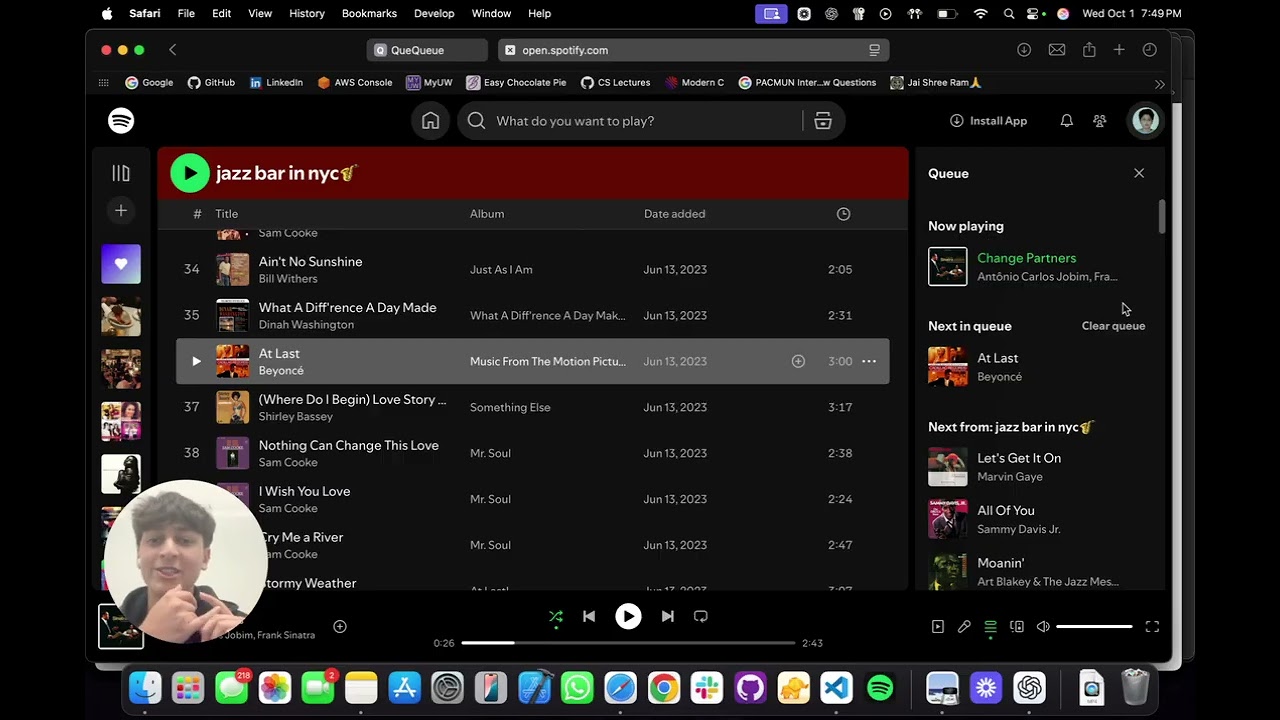The width and height of the screenshot is (1280, 720).
Task: Open Spotify from the Dock
Action: pos(880,688)
